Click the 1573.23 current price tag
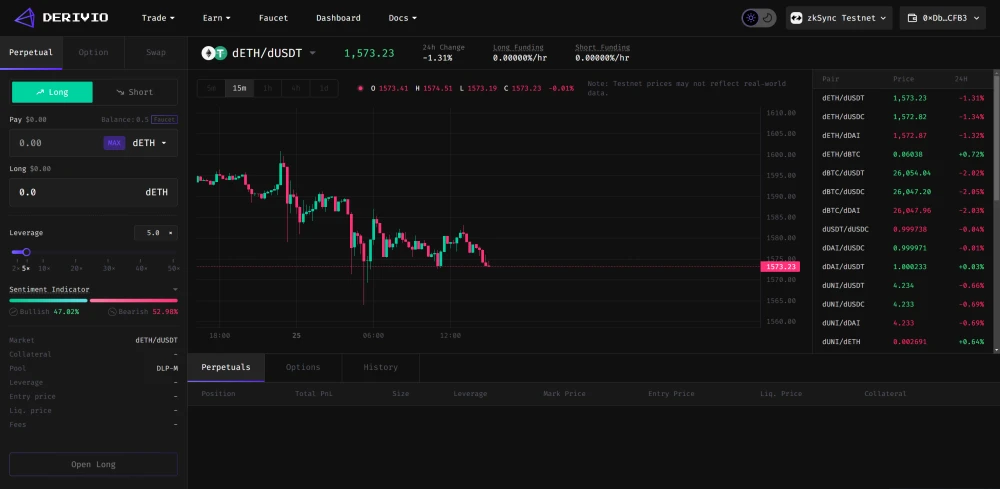The image size is (1000, 489). pos(780,266)
